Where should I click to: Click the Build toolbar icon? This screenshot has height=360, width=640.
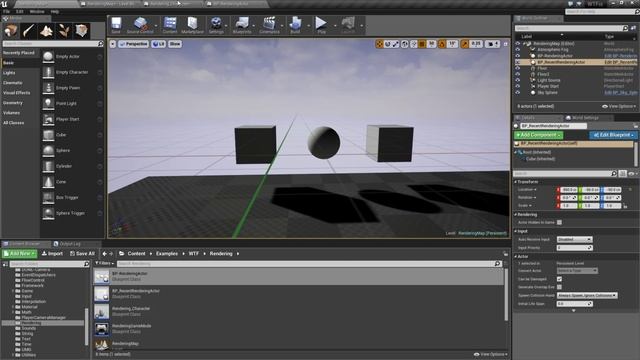pyautogui.click(x=295, y=25)
